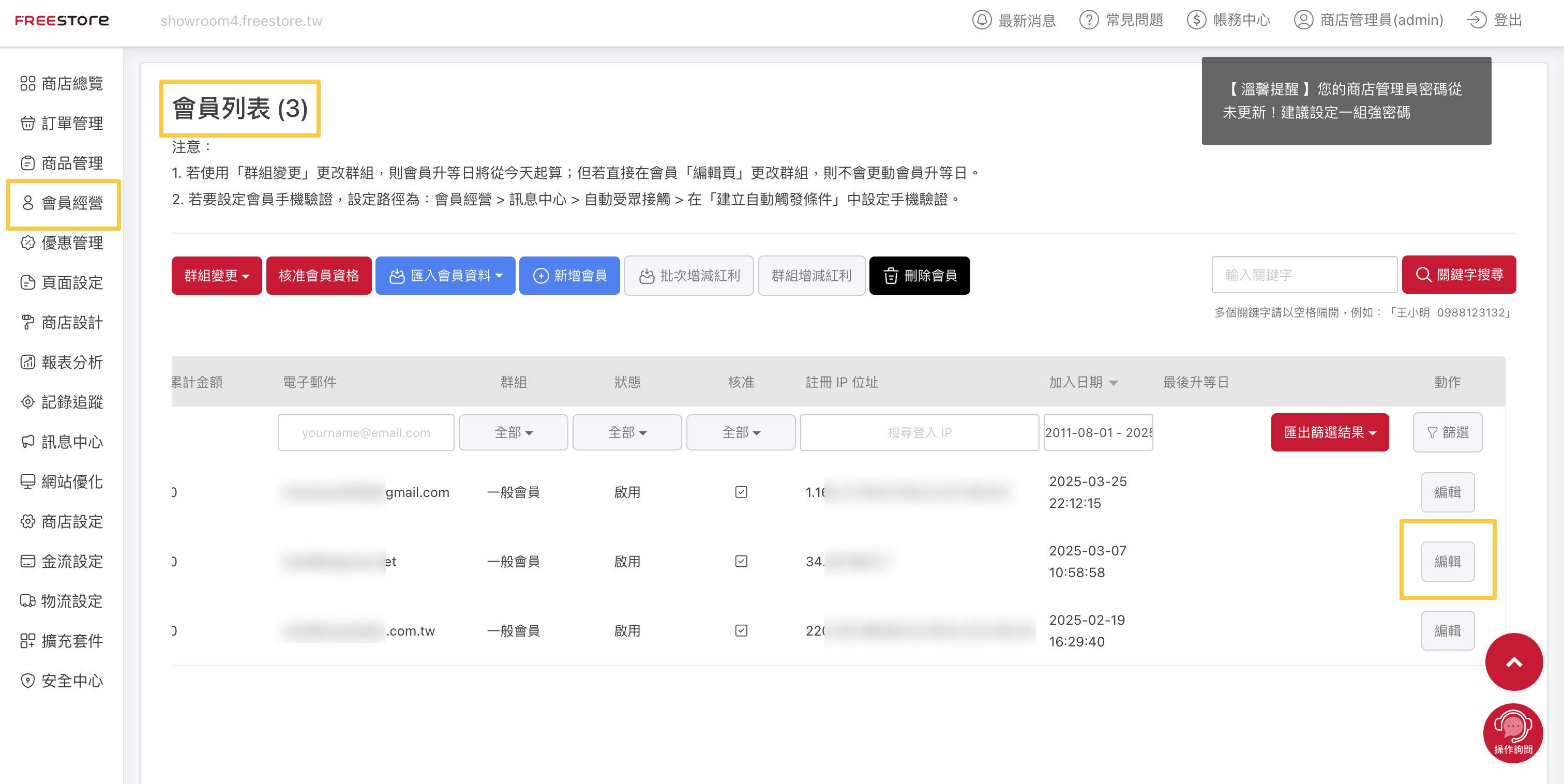Click the 帳務中心 dollar icon
Screen dimensions: 1564x784
click(x=1196, y=20)
